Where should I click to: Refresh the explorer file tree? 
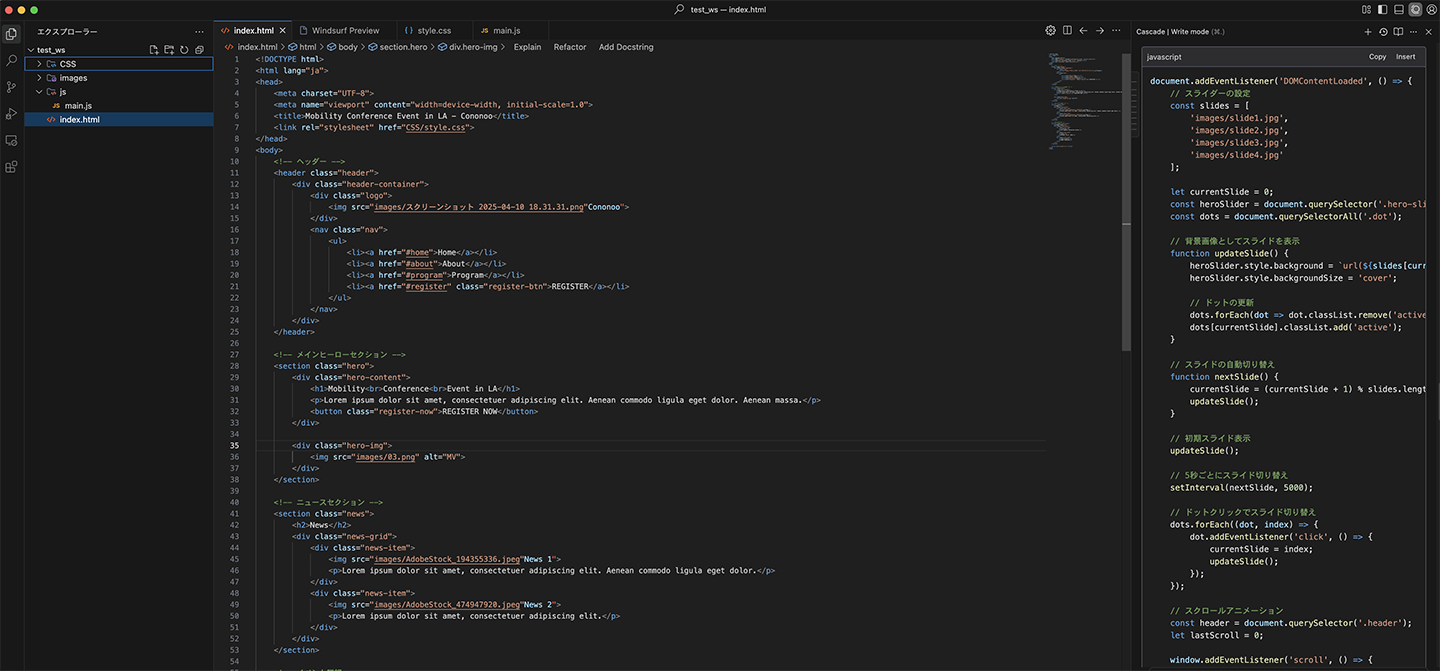coord(184,50)
